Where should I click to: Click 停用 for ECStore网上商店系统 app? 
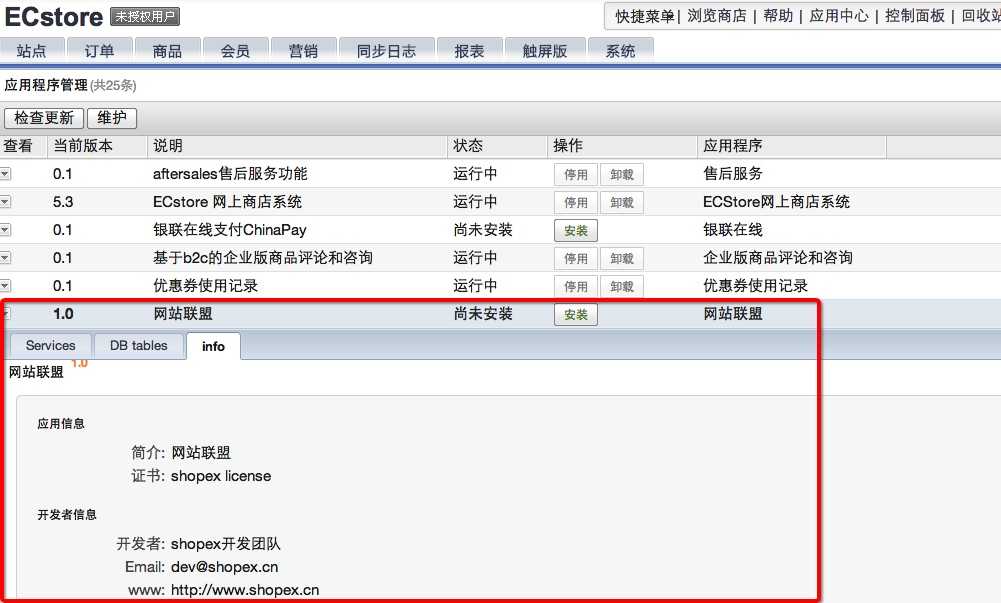coord(576,203)
